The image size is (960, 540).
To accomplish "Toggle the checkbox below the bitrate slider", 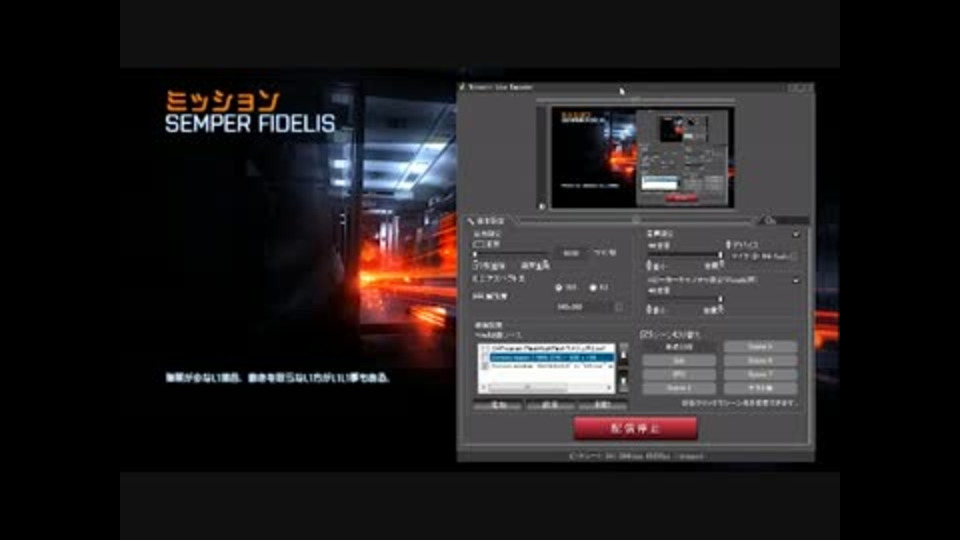I will coord(477,266).
